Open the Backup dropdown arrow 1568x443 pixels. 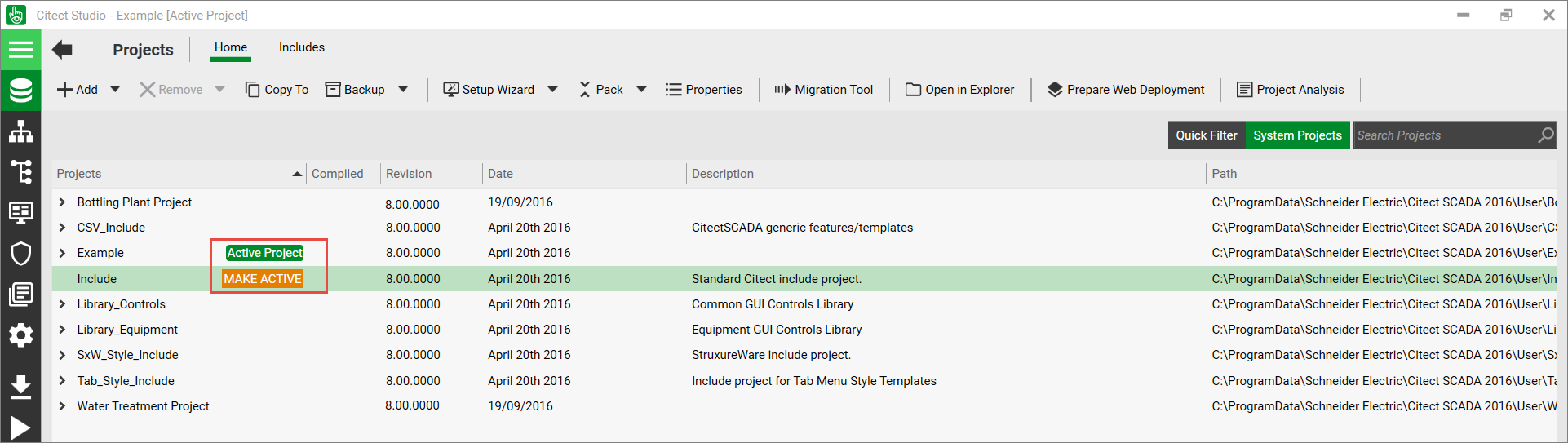403,90
